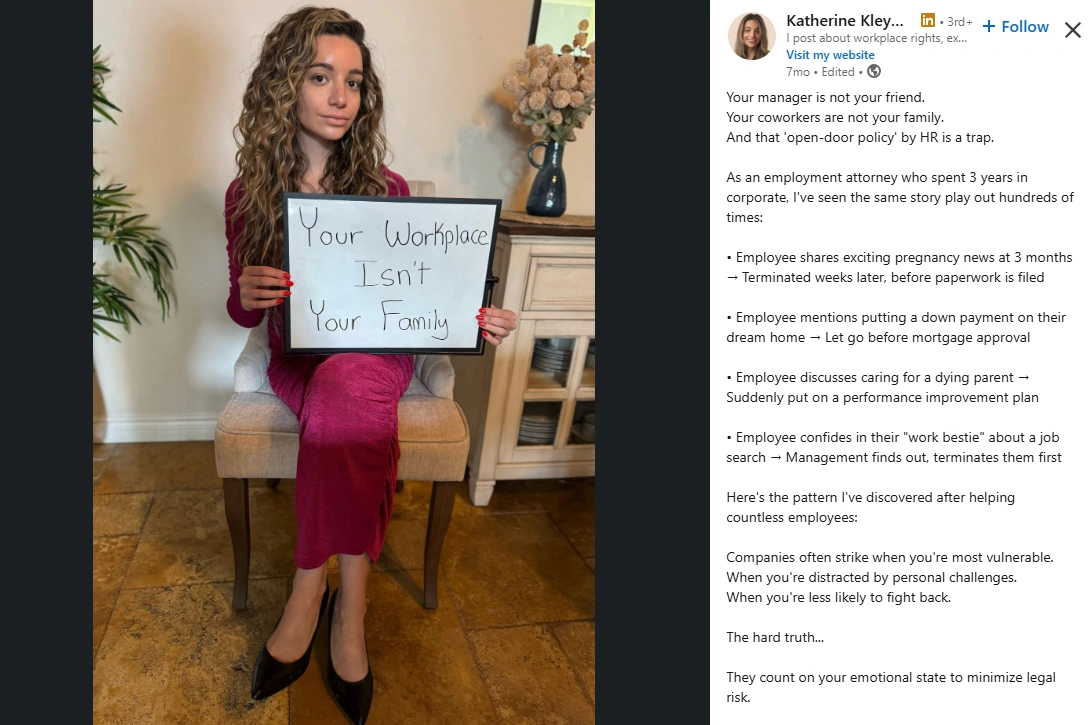Click the pregnancy news bullet paragraph
This screenshot has width=1088, height=725.
point(899,267)
